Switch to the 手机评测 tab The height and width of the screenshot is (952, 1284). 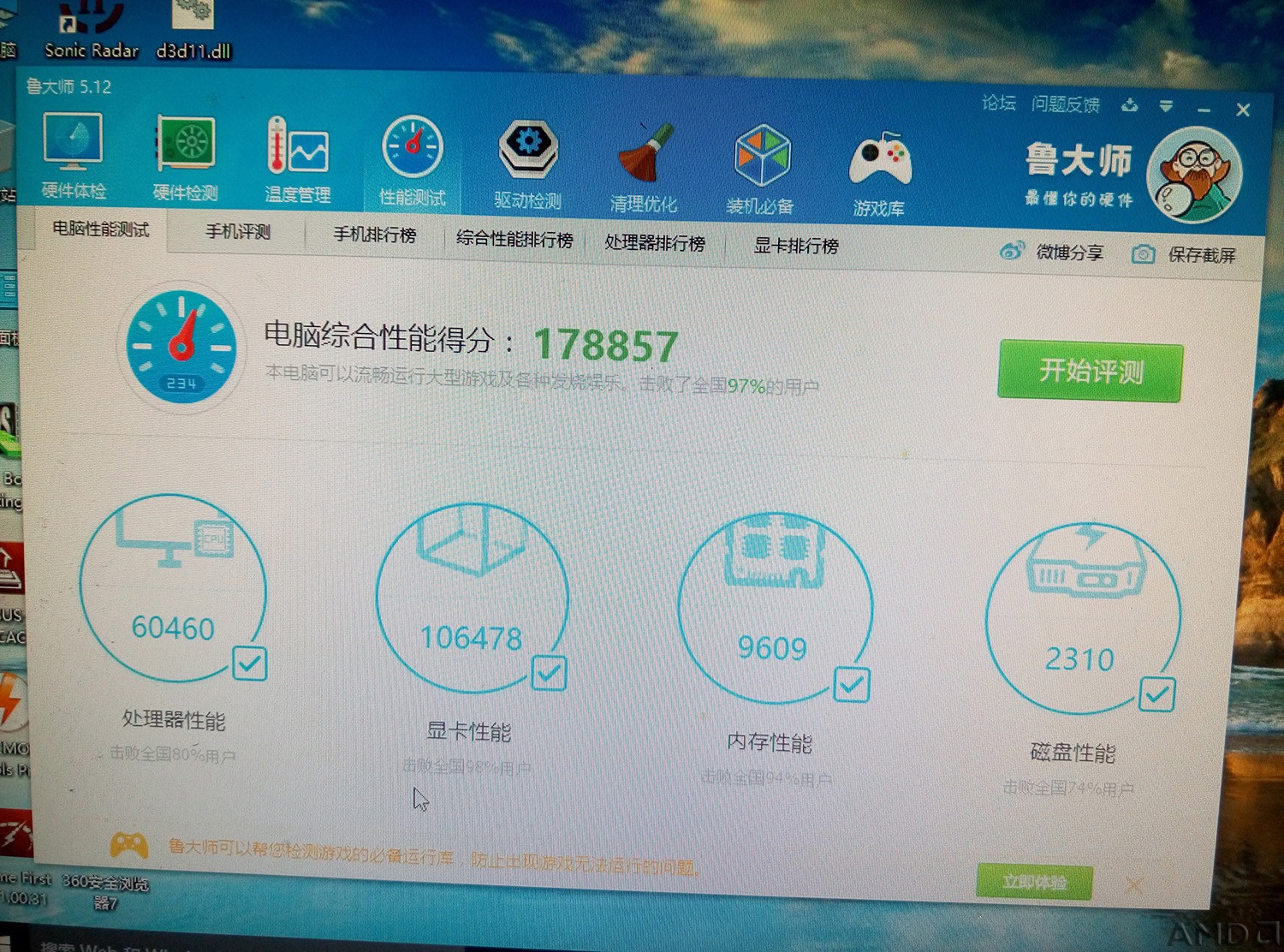coord(238,232)
